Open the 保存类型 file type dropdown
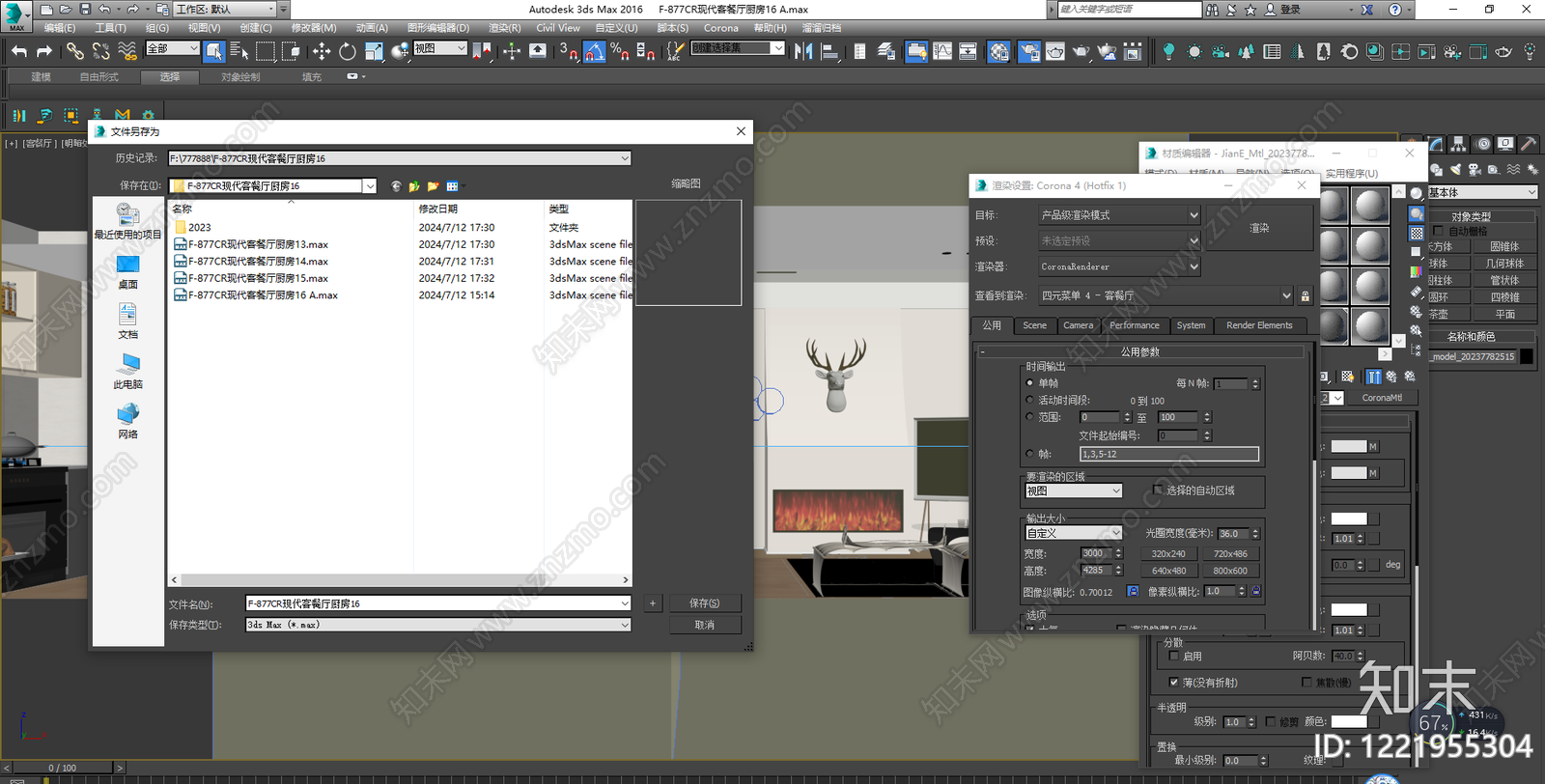 625,625
